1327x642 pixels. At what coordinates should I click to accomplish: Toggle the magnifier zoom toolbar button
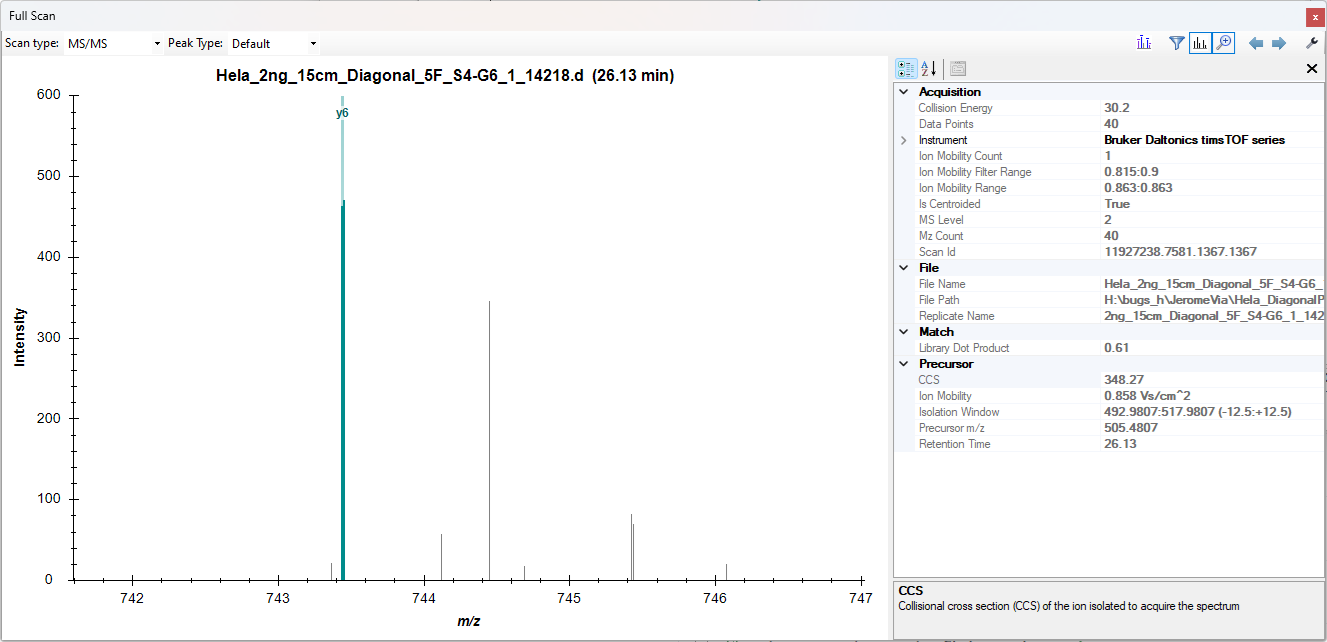(x=1223, y=43)
